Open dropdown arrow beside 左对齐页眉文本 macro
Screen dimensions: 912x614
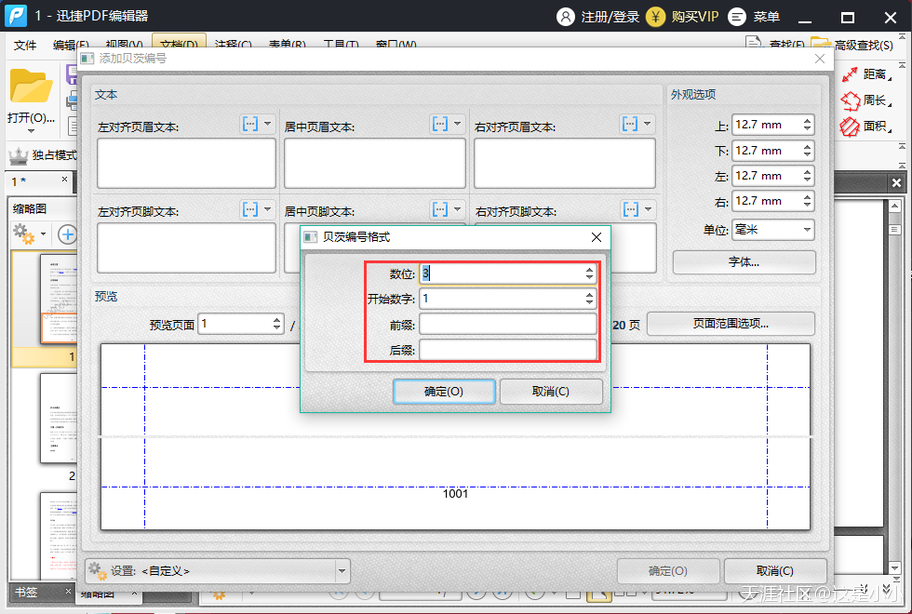[268, 124]
